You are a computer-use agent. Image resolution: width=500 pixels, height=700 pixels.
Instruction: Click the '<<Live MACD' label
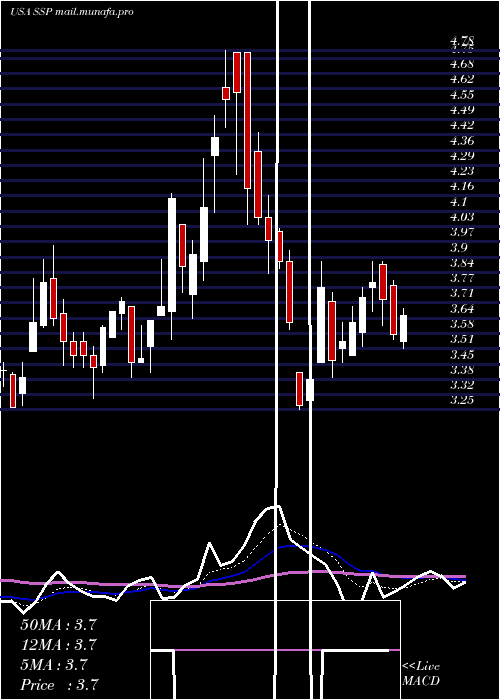pos(421,674)
